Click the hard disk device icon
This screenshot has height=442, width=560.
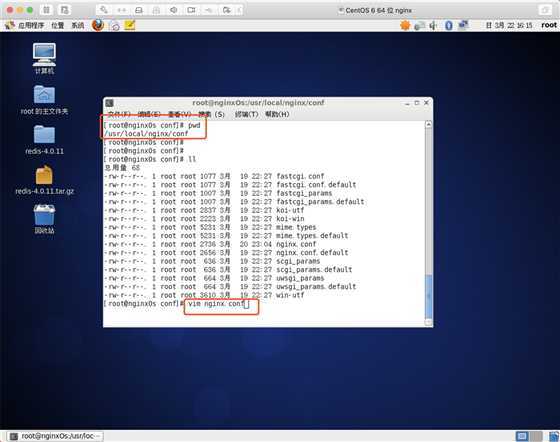(139, 10)
